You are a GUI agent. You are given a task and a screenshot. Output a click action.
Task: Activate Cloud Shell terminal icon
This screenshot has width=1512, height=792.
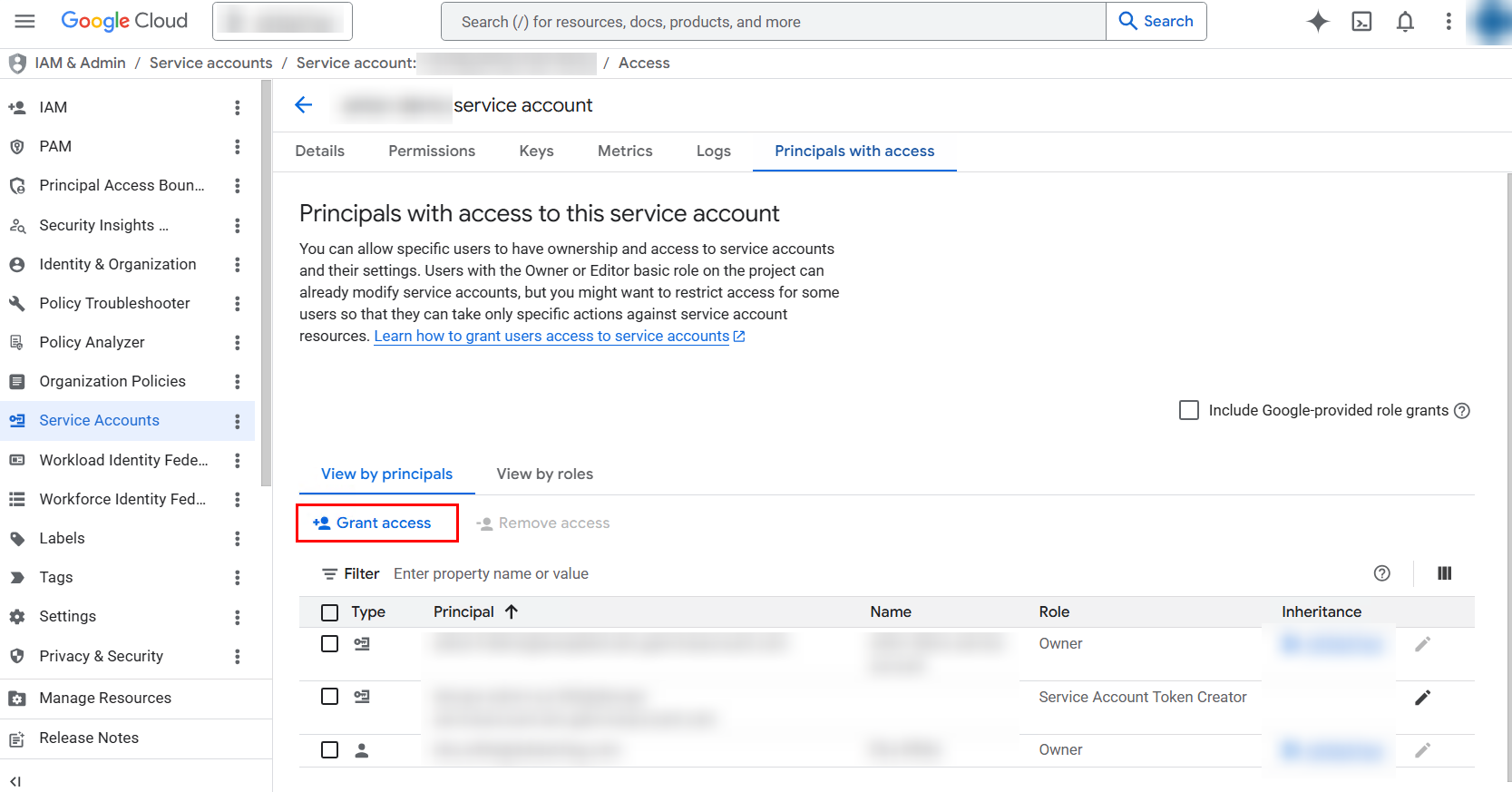[1361, 22]
